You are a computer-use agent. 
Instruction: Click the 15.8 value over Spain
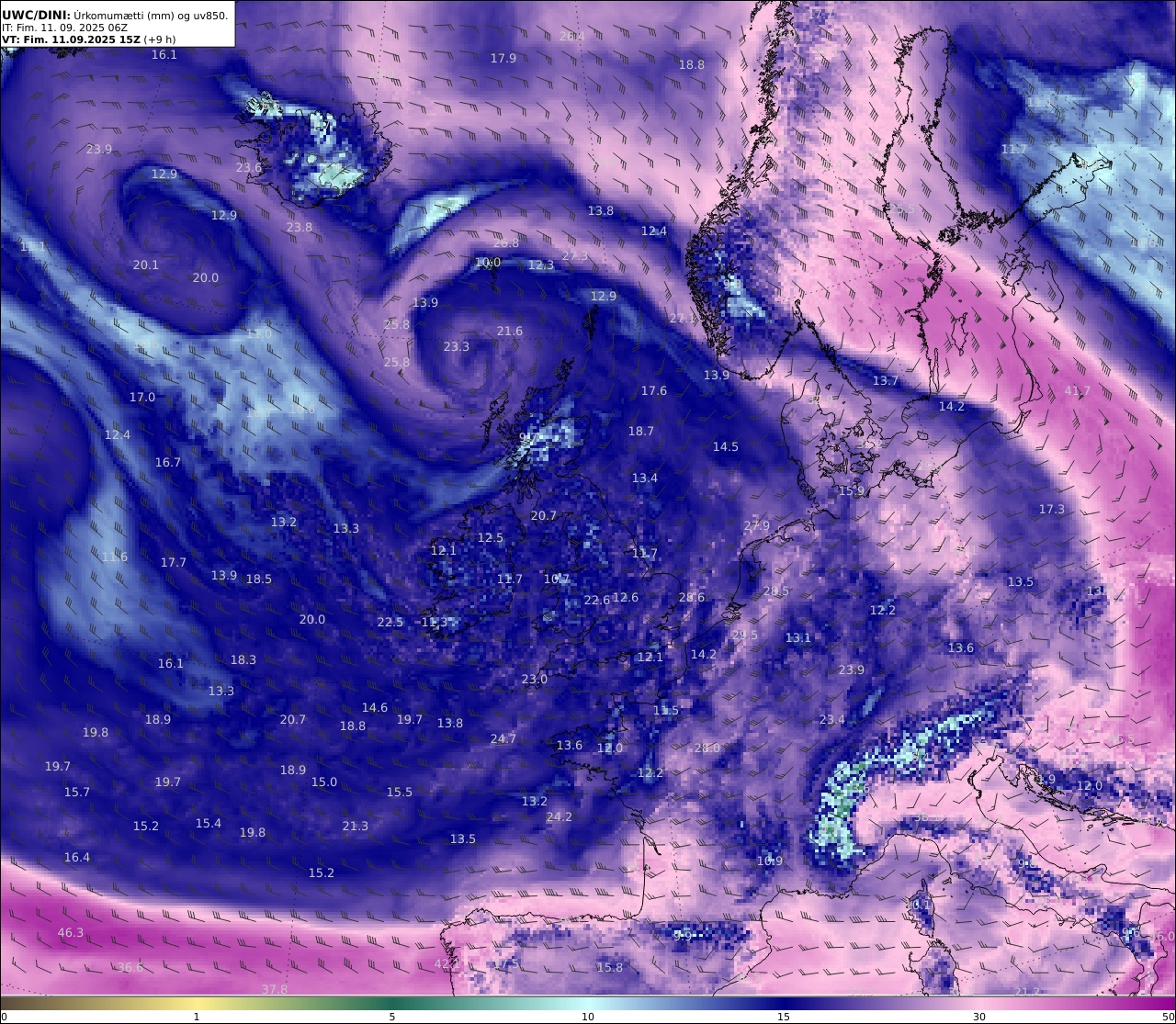tap(609, 967)
